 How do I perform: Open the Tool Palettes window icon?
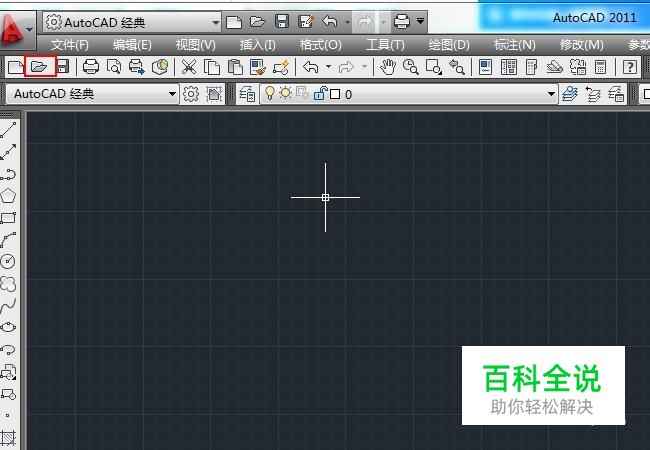point(531,67)
